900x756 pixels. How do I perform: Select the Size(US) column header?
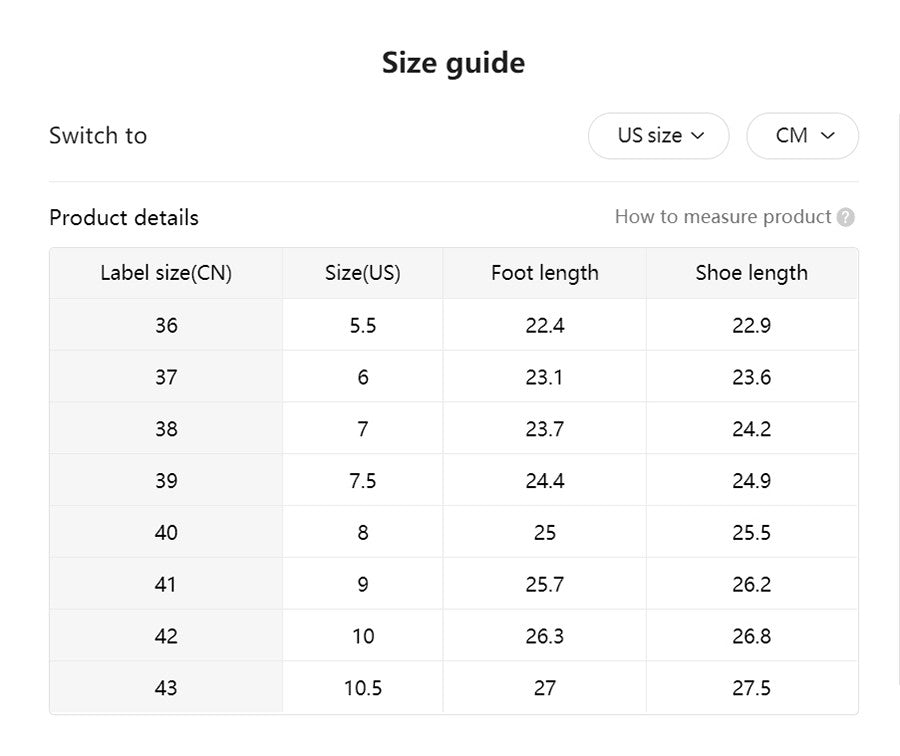click(x=362, y=273)
